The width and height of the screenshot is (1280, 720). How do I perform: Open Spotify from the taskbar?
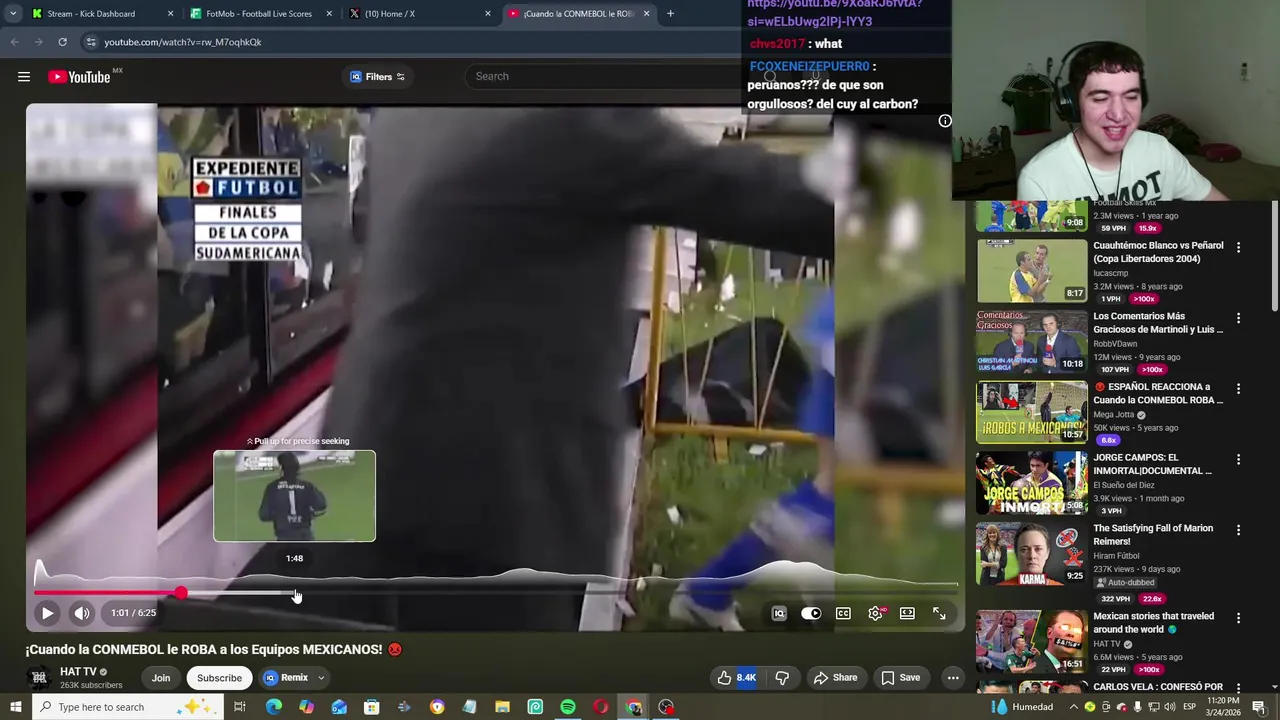(x=568, y=707)
